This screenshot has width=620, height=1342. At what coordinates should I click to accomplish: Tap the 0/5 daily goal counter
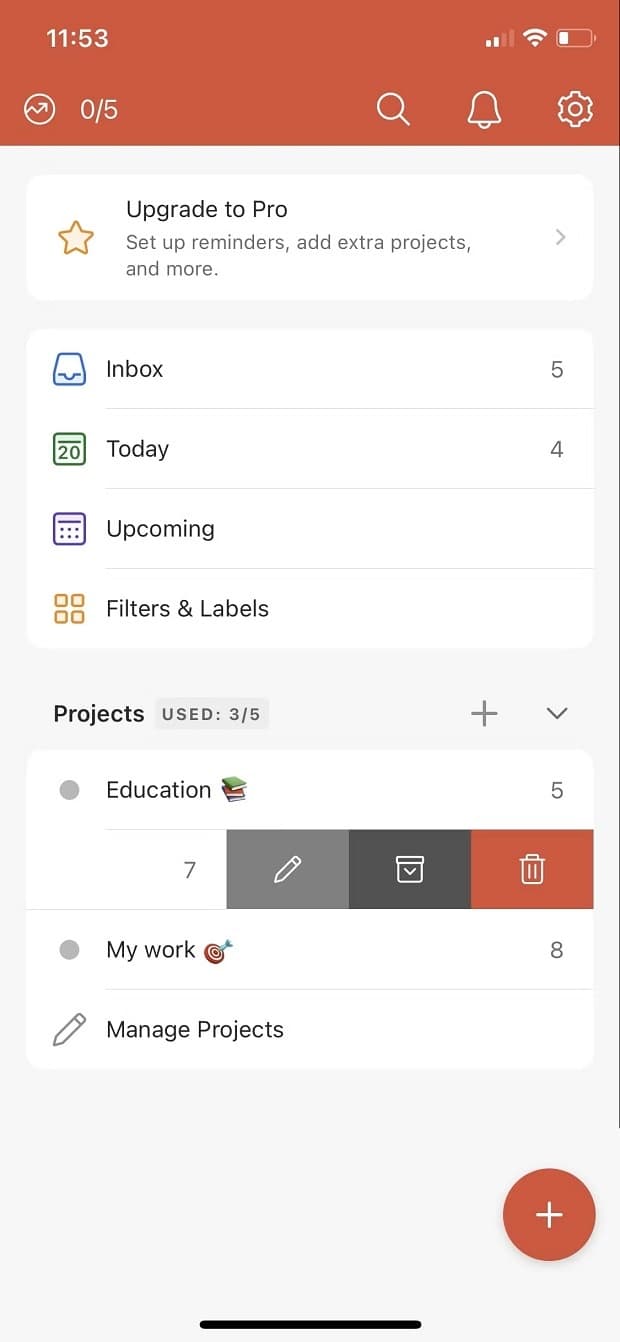[x=99, y=109]
